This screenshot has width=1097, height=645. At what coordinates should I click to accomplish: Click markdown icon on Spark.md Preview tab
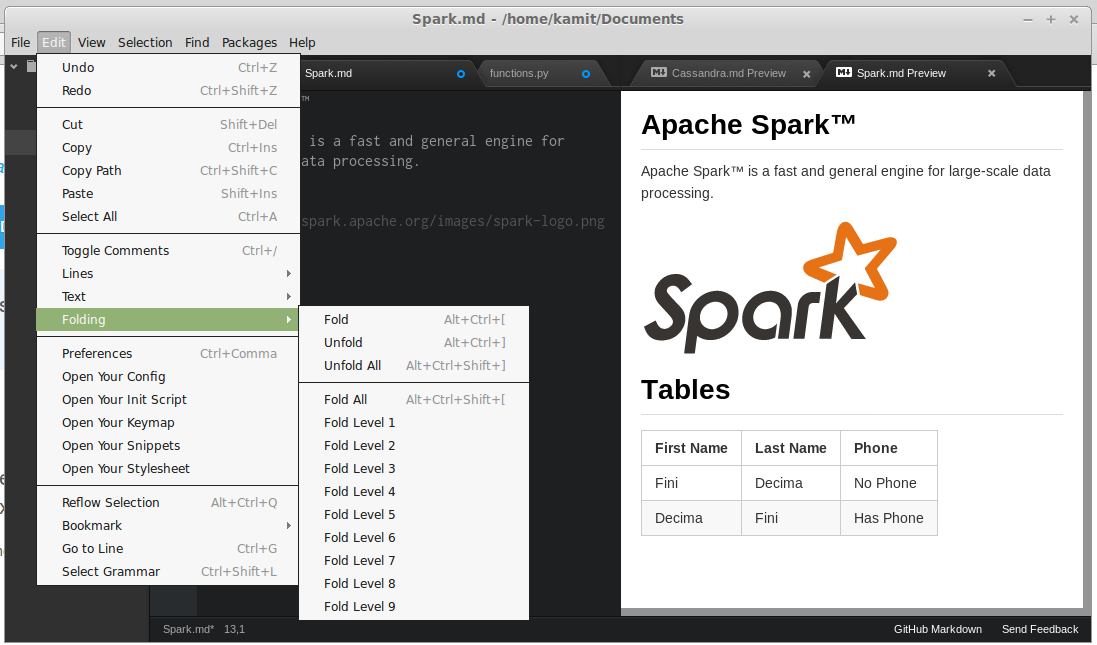pos(844,72)
